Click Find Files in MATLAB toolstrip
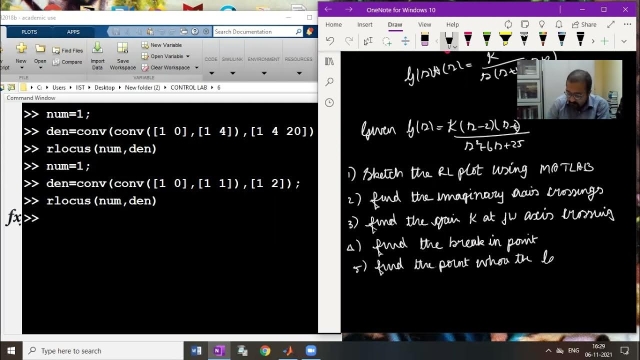The image size is (640, 360). click(68, 51)
